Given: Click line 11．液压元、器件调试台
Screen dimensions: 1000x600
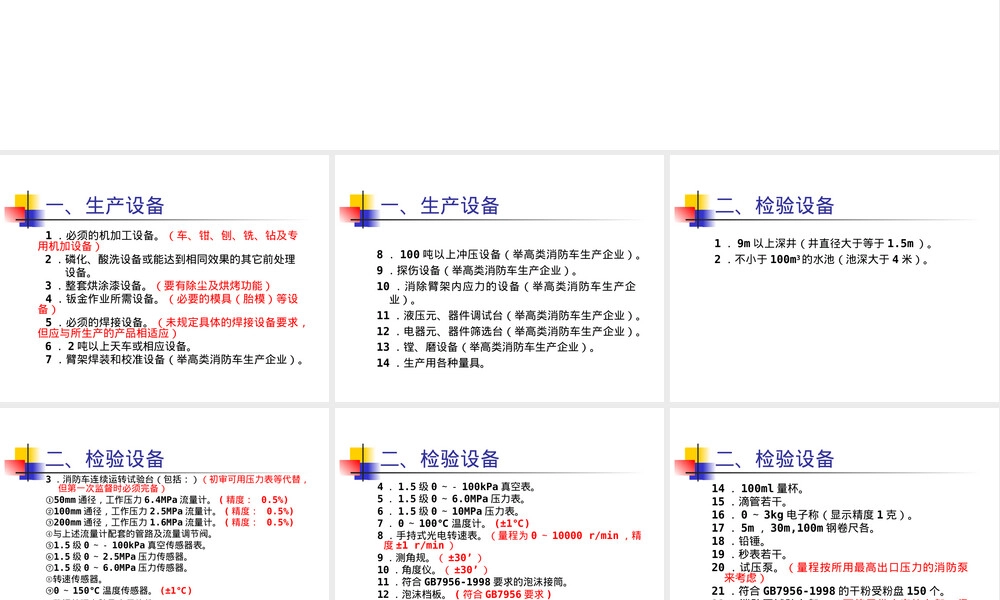Looking at the screenshot, I should coord(509,316).
